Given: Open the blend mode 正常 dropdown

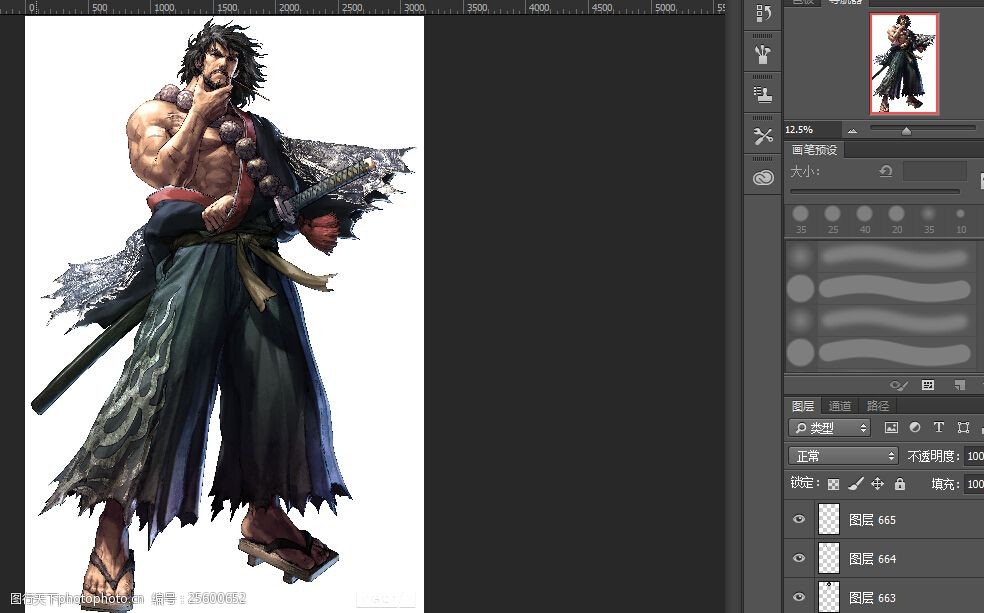Looking at the screenshot, I should pos(844,456).
